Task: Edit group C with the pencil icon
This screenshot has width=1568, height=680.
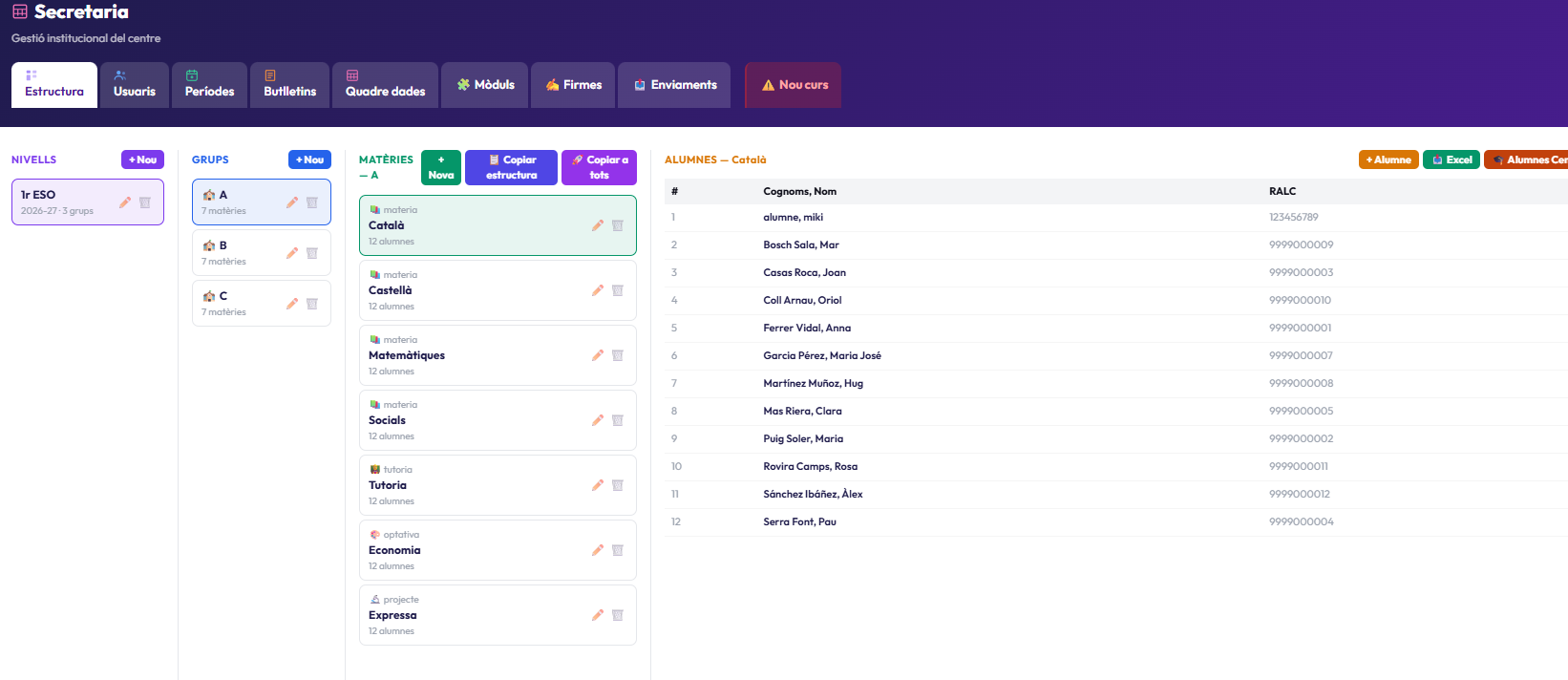Action: click(x=292, y=304)
